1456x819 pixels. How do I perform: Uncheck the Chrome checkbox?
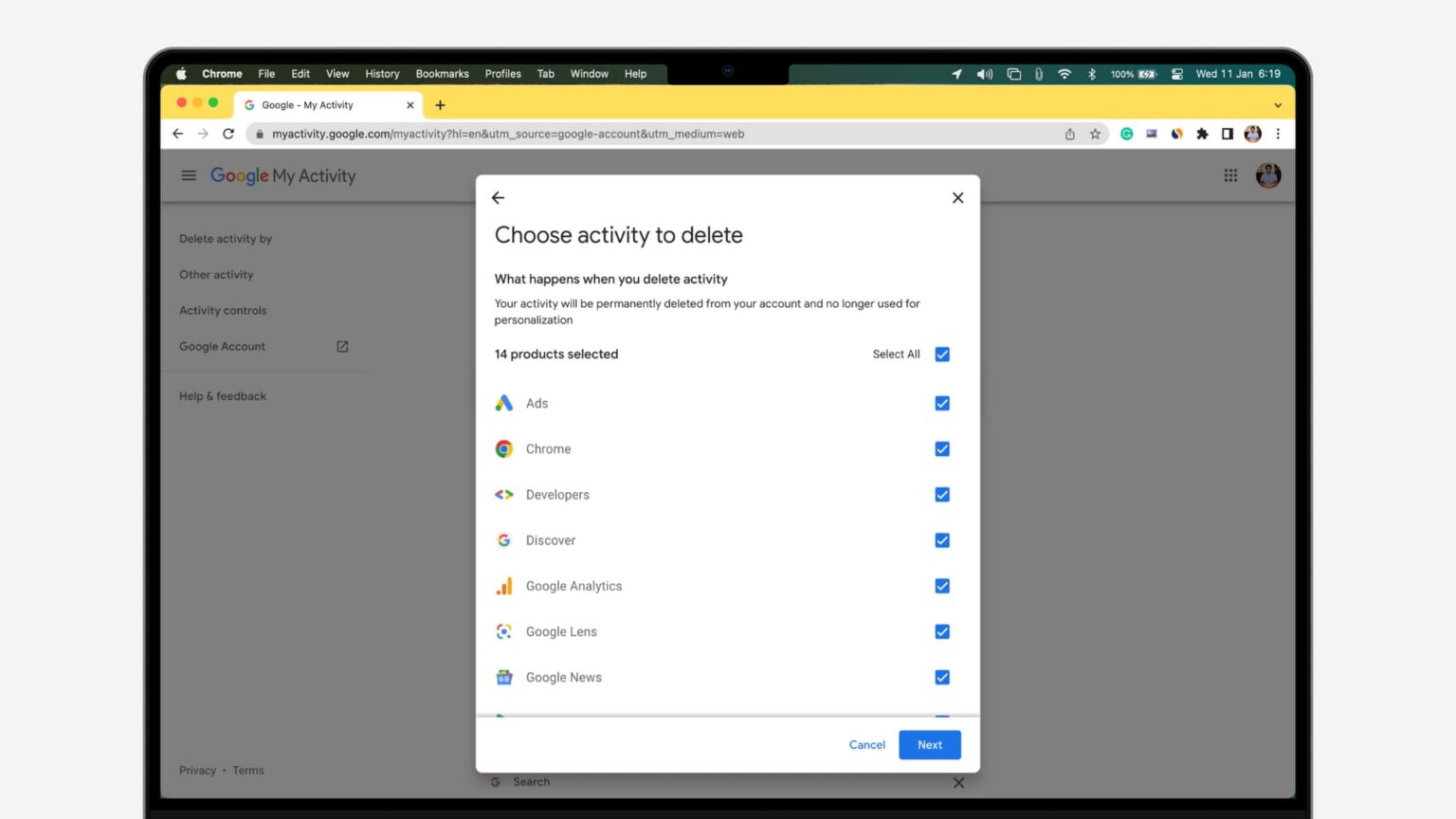click(942, 449)
